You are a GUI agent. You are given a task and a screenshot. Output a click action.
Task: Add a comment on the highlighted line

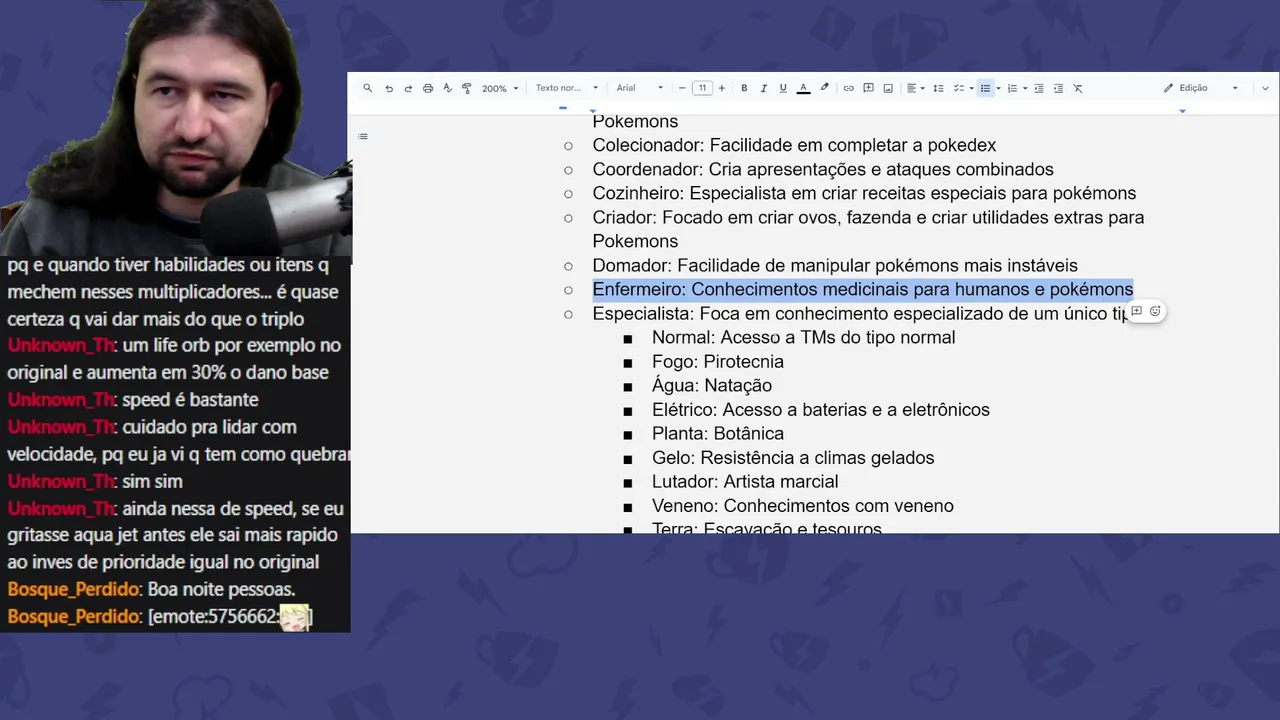[1136, 311]
